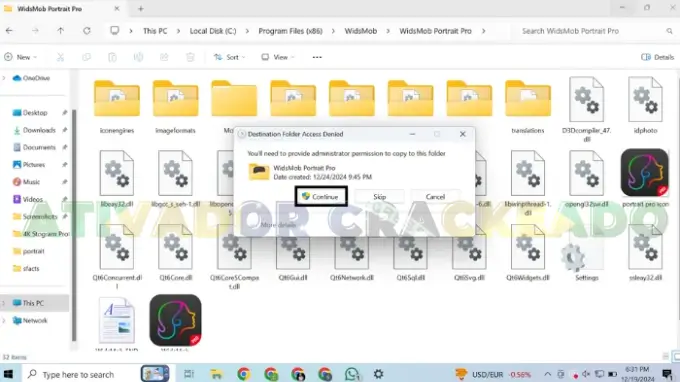Click the Search WidsMob Portrait Pro field
This screenshot has width=680, height=382.
596,31
